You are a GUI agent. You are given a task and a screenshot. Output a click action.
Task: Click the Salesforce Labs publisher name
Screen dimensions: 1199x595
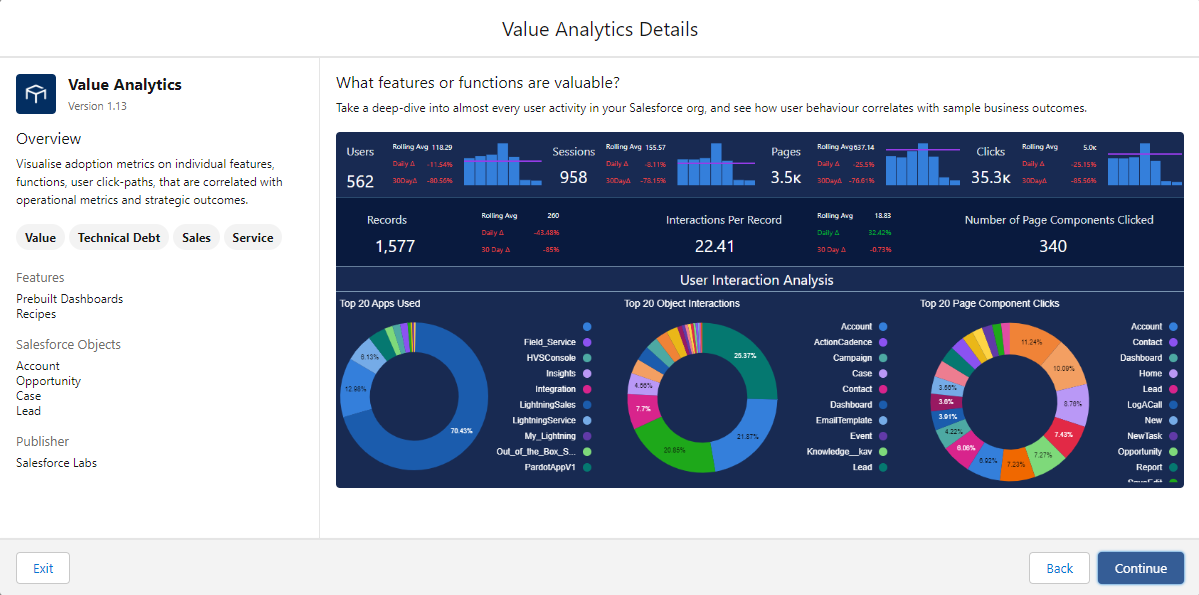[x=57, y=463]
